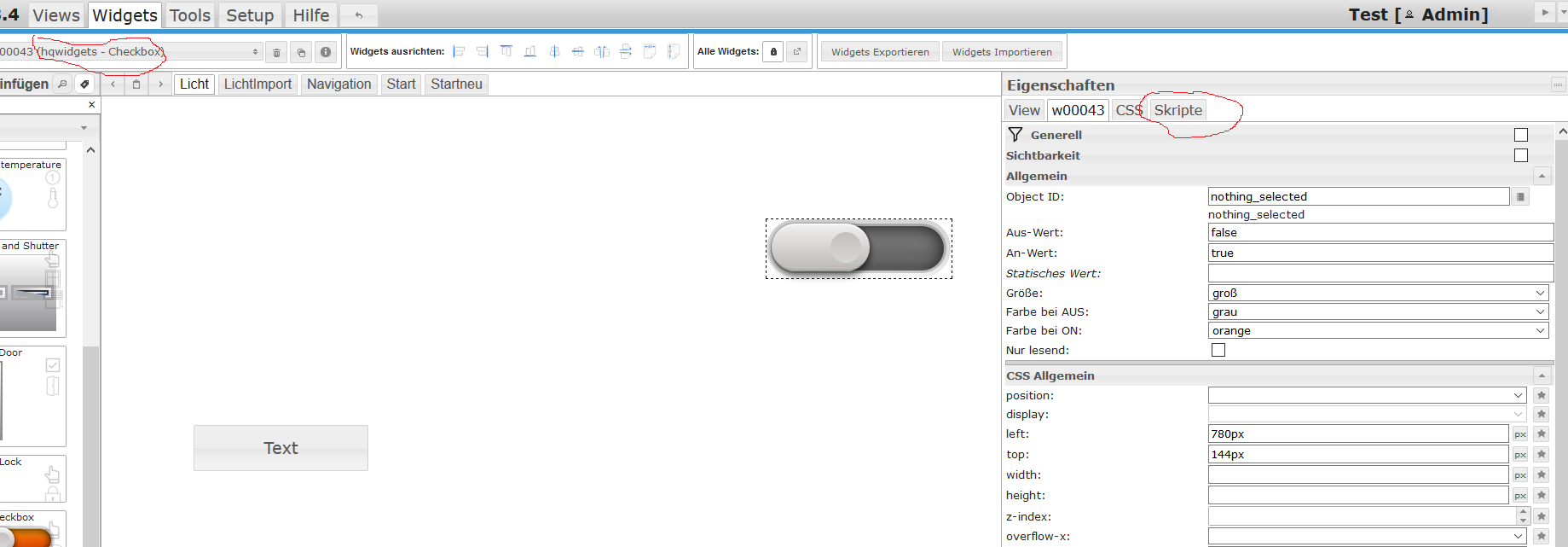The width and height of the screenshot is (1568, 547).
Task: Open the Größe dropdown
Action: coord(1379,293)
